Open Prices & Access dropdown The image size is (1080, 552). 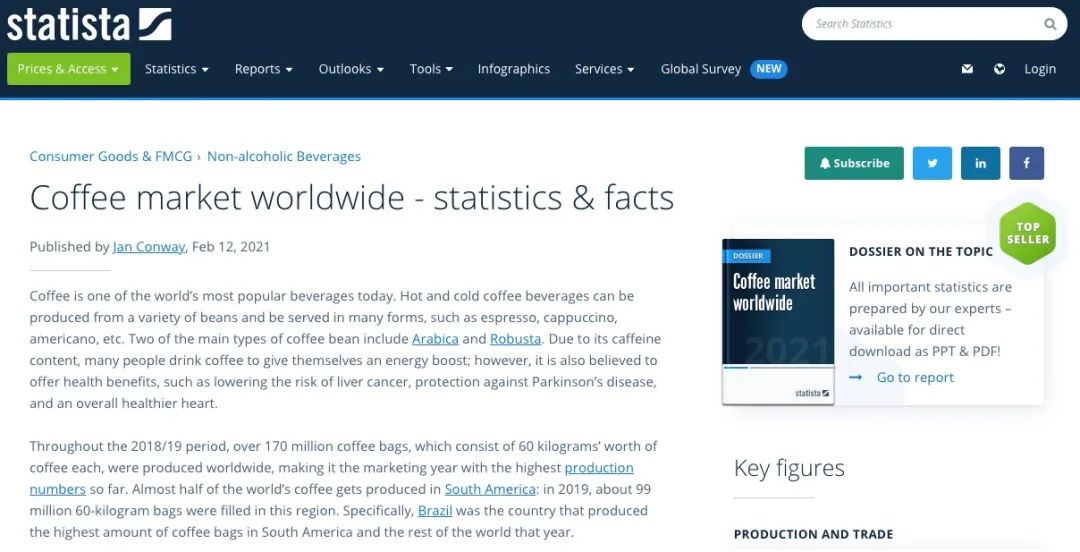(68, 69)
